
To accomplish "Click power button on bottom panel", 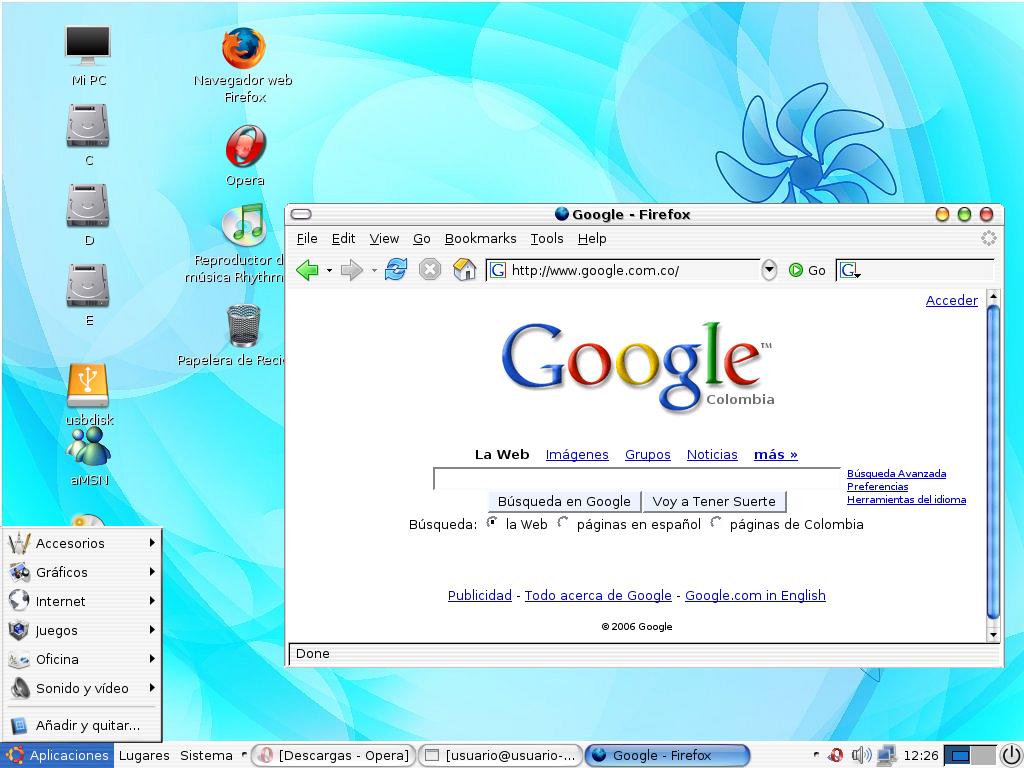I will pos(1010,755).
